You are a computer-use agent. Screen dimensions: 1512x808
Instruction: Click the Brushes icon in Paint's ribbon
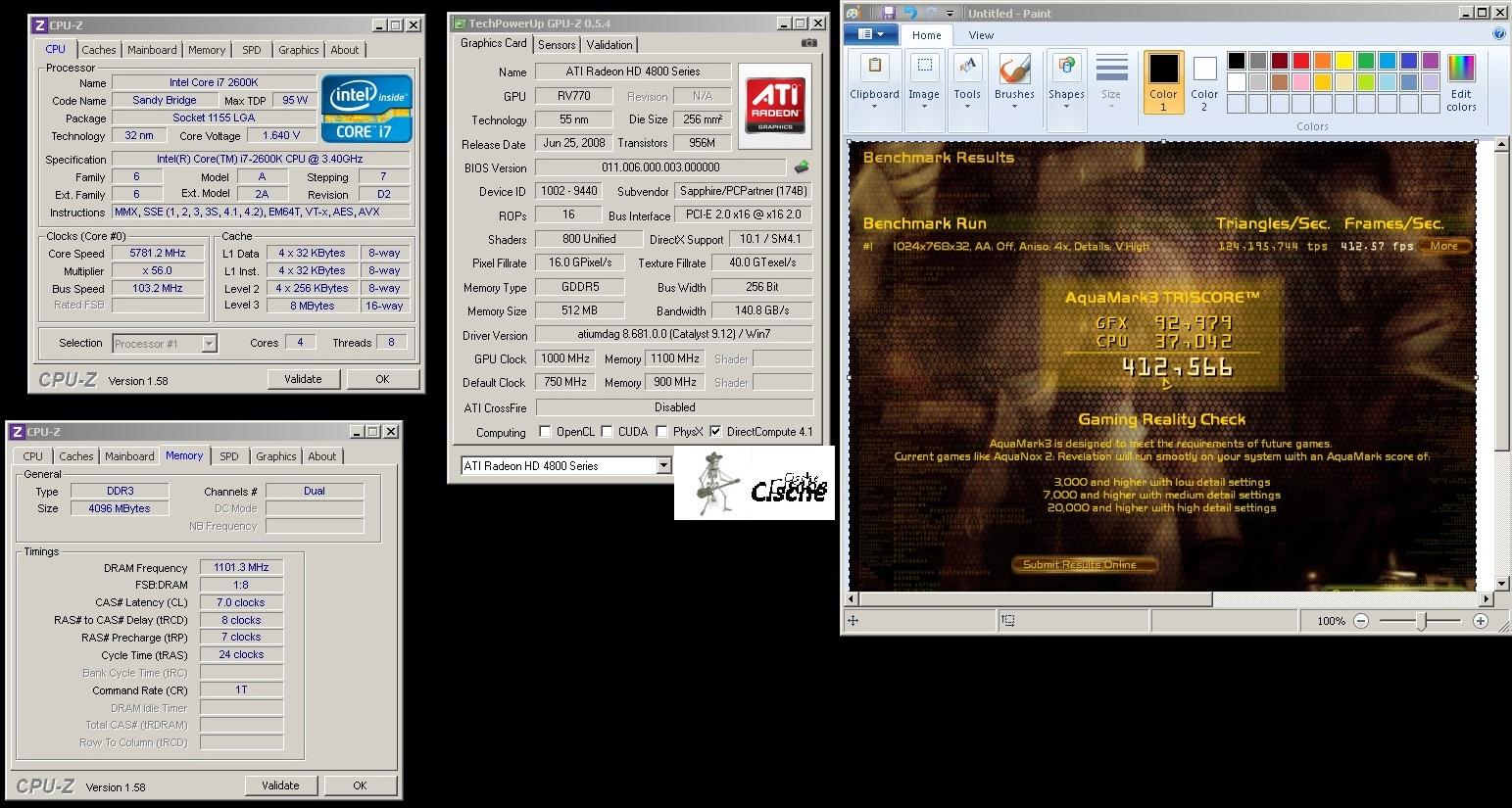(x=1014, y=70)
